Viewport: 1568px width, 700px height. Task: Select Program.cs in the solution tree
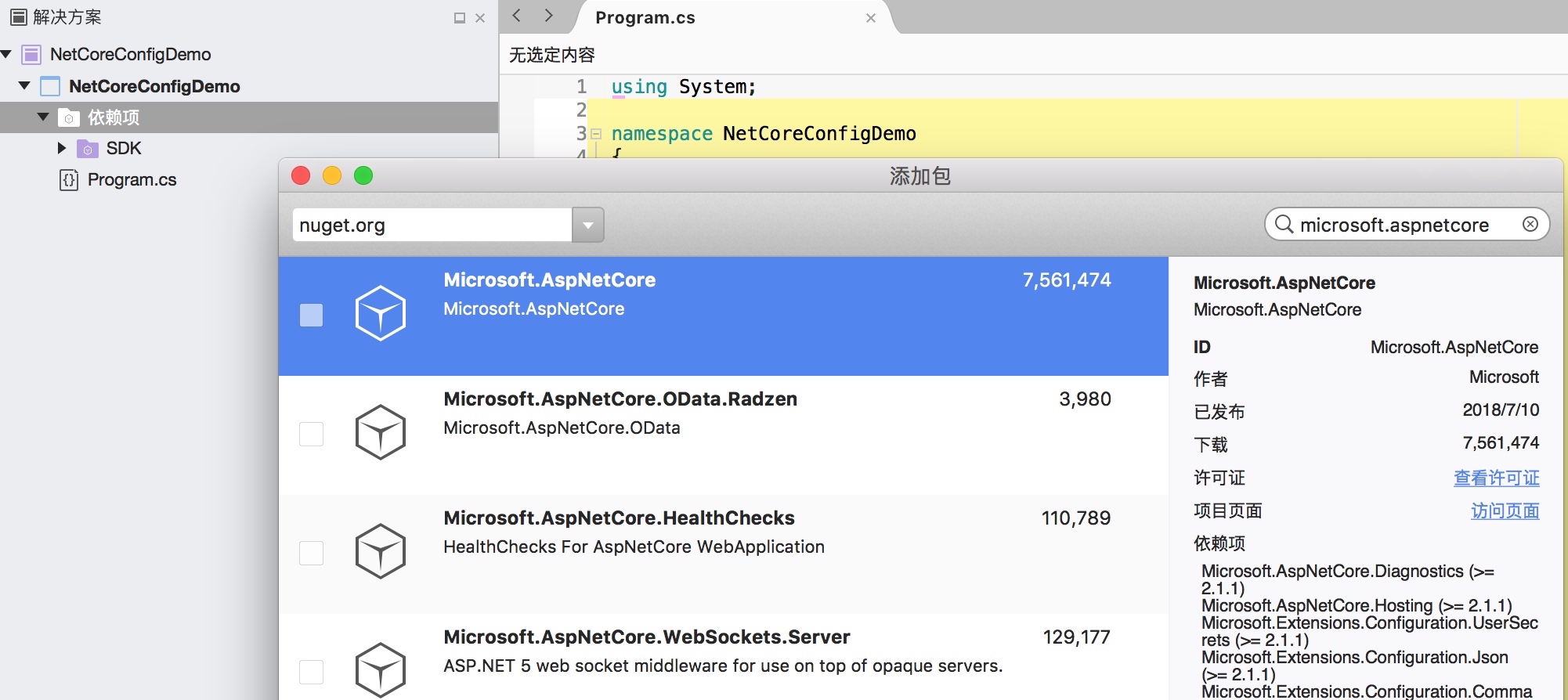132,180
